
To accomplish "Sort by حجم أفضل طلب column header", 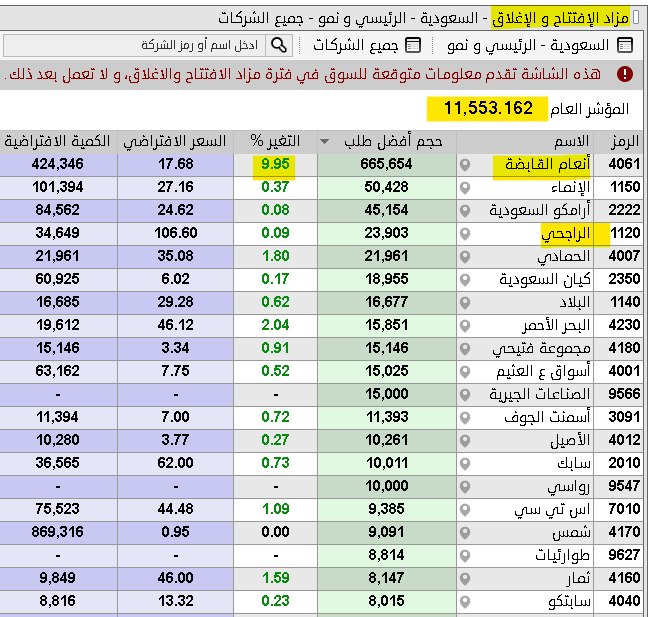I will [x=387, y=142].
